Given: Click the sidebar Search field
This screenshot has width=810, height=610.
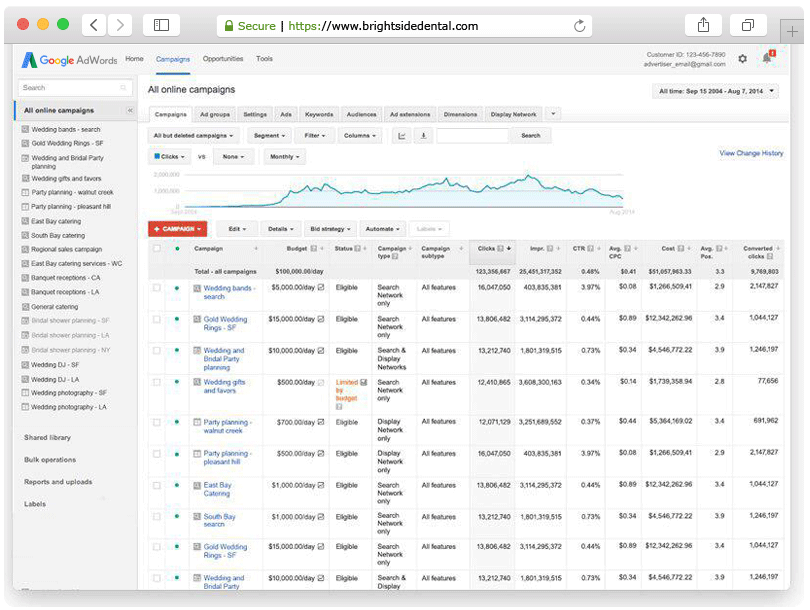Looking at the screenshot, I should [x=75, y=88].
